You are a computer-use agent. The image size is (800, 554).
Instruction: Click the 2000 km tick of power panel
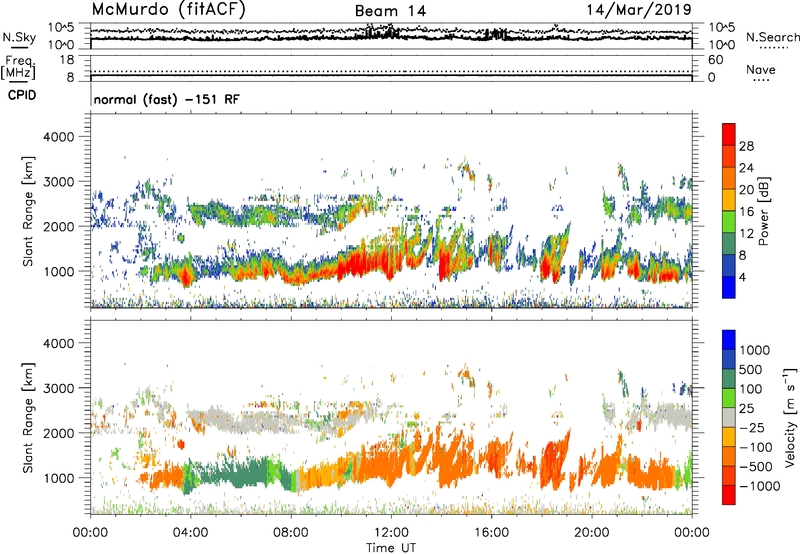point(59,226)
